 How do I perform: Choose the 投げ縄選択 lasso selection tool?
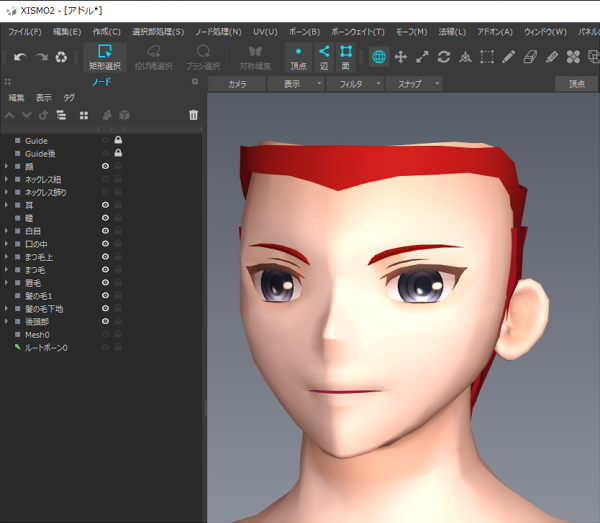point(153,57)
